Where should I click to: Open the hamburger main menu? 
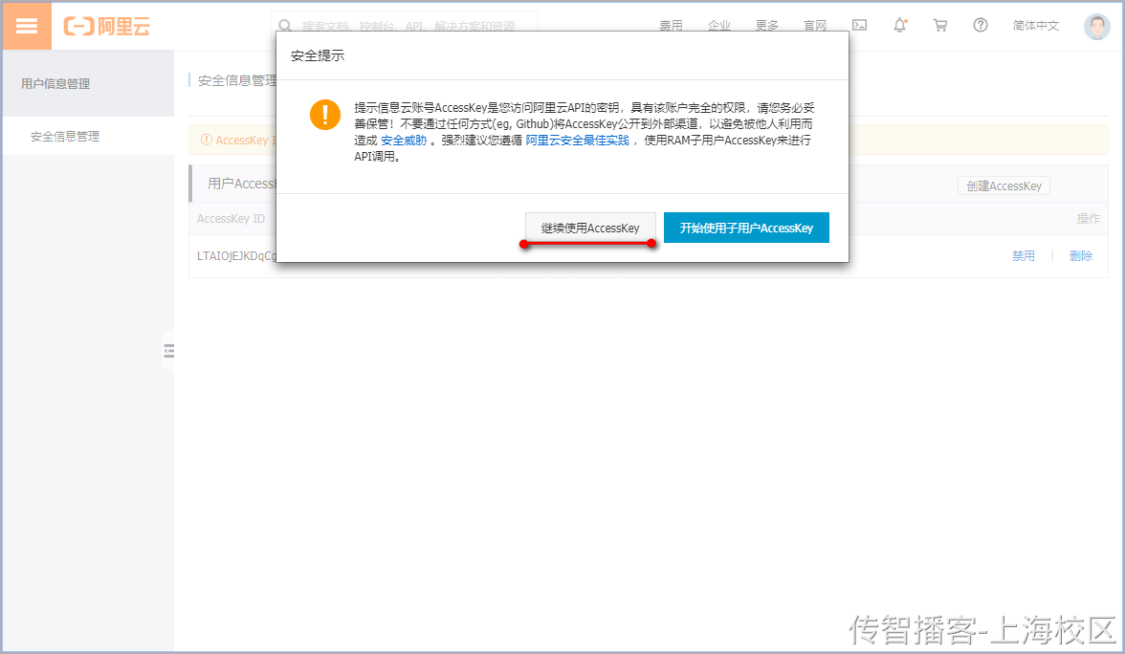click(x=27, y=26)
